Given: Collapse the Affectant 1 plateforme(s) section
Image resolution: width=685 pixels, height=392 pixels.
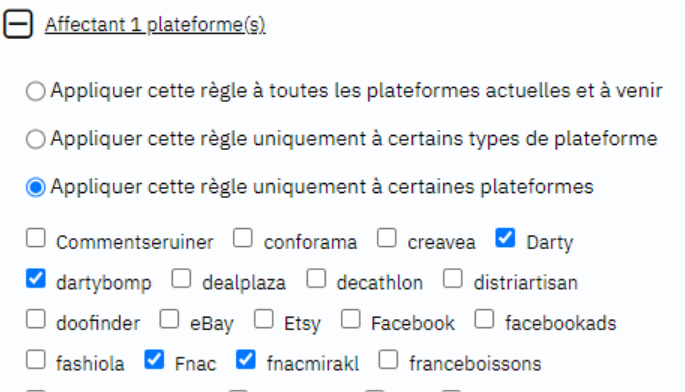Looking at the screenshot, I should (18, 24).
